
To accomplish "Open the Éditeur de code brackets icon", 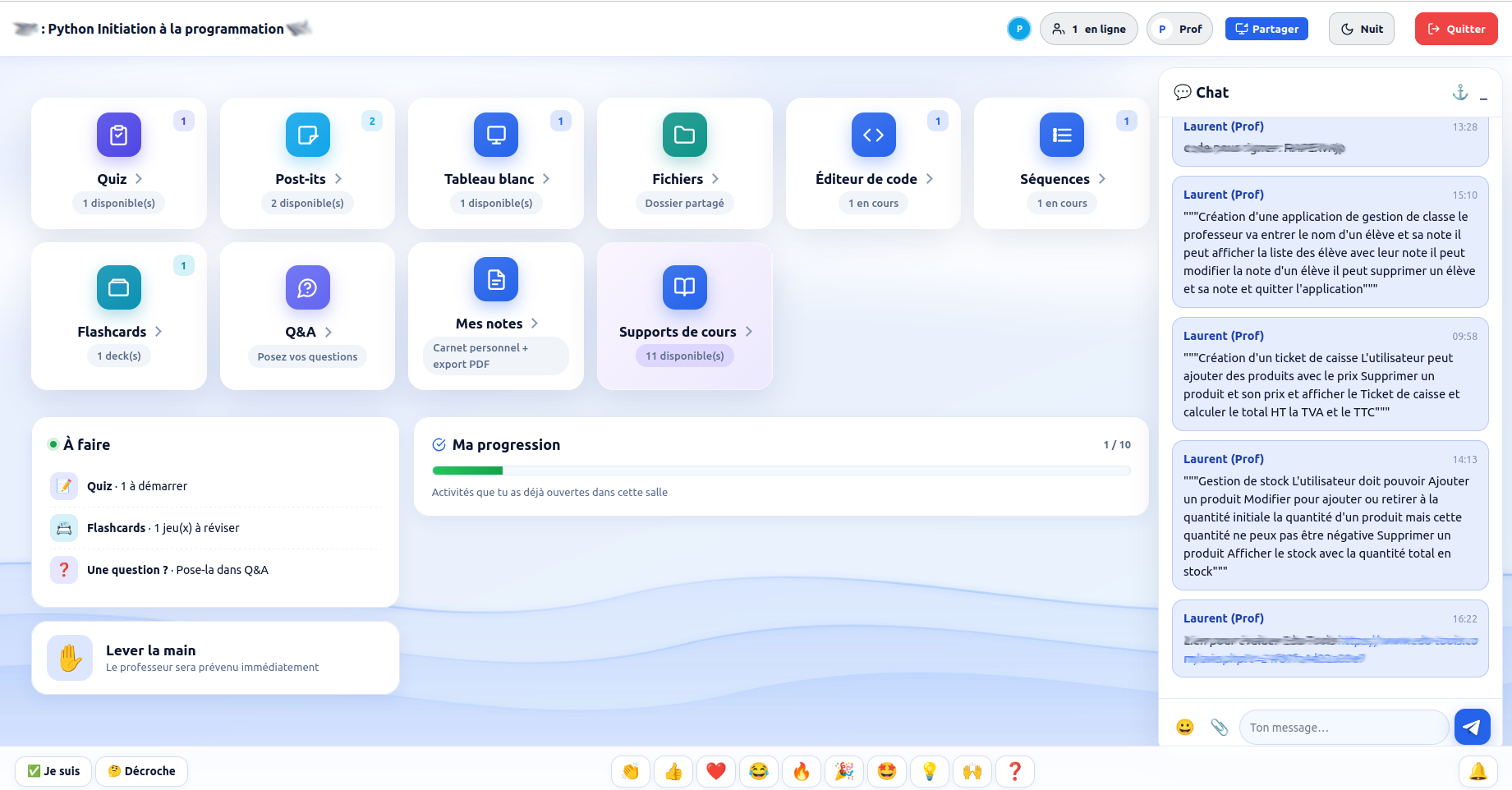I will (x=874, y=135).
